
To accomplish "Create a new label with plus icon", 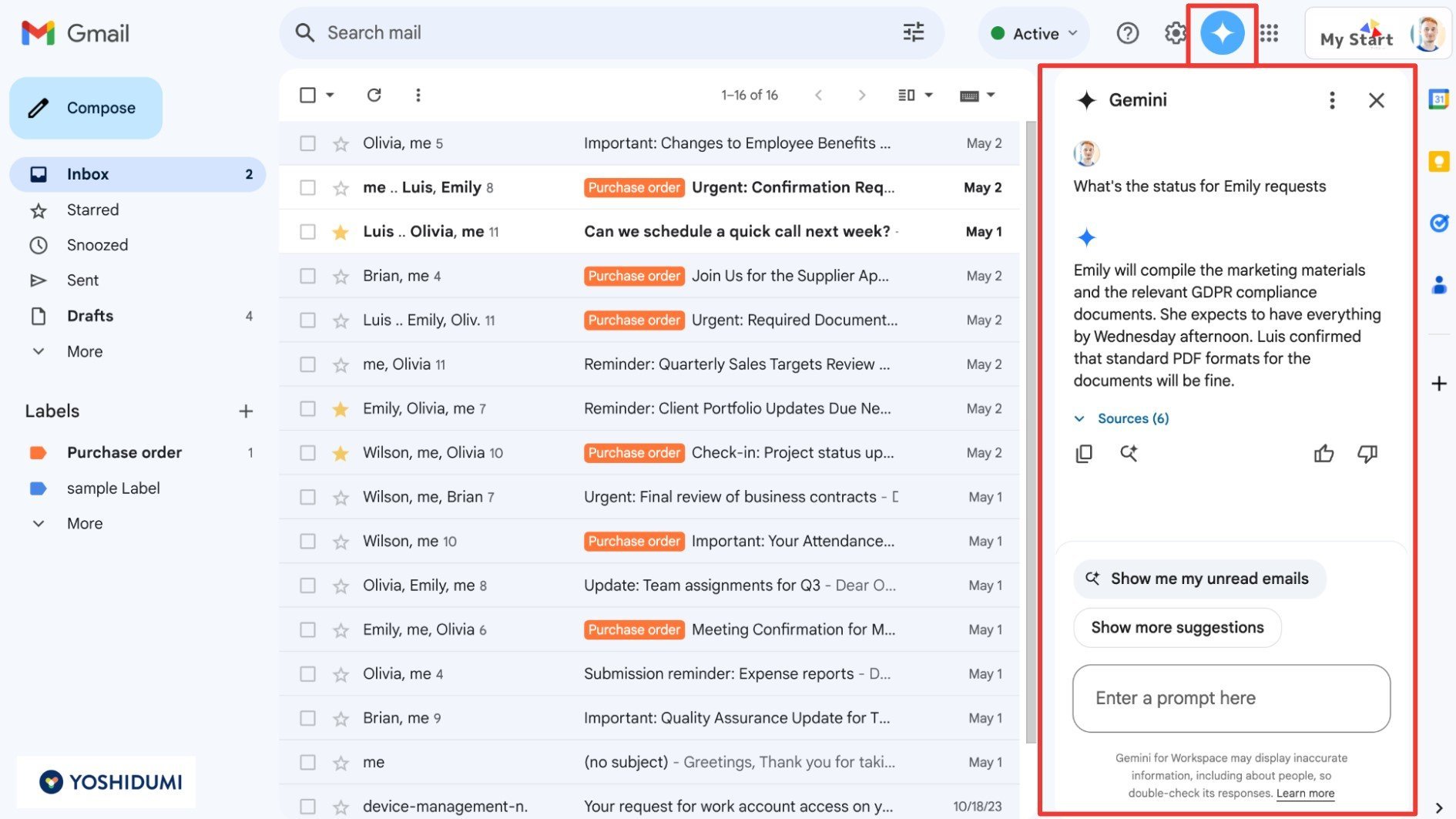I will point(246,411).
